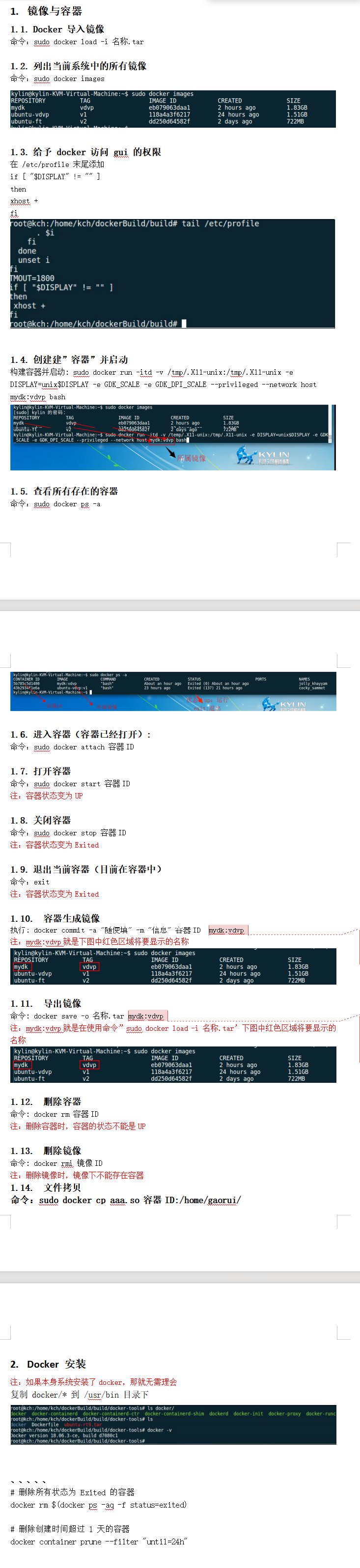Click the line starting 'DISPLAY=unix$DISPLAY -e GDK_SCALE'
Viewport: 360px width, 1568px height.
point(163,385)
